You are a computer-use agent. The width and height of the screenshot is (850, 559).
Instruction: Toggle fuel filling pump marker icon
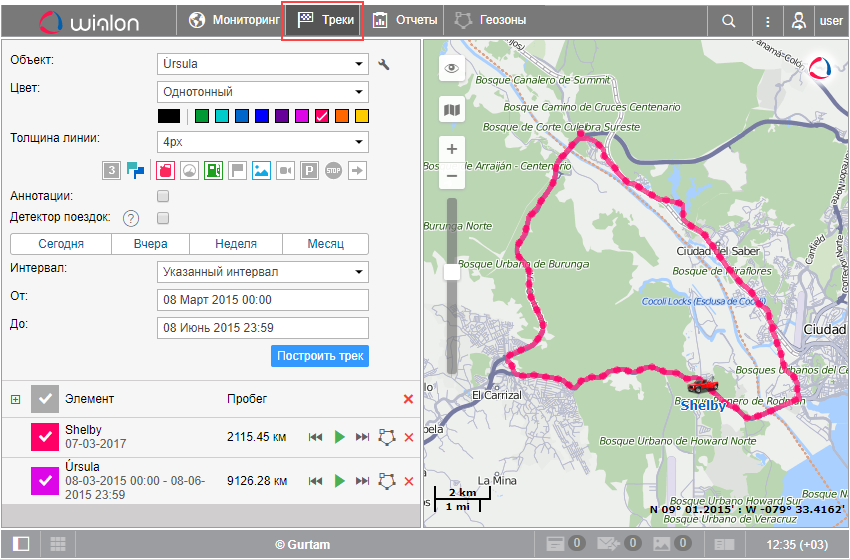[214, 171]
